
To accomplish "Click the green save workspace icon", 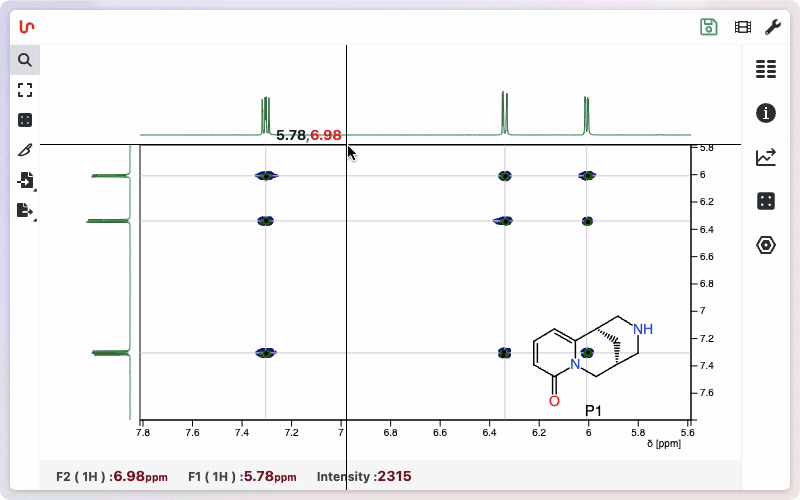I will point(709,27).
